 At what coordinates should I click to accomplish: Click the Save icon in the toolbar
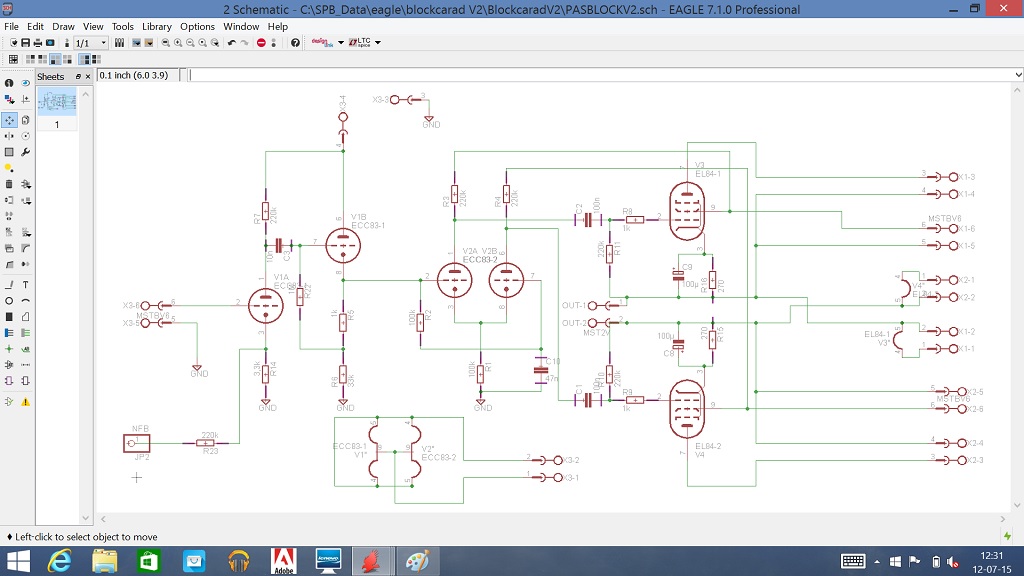pos(25,43)
